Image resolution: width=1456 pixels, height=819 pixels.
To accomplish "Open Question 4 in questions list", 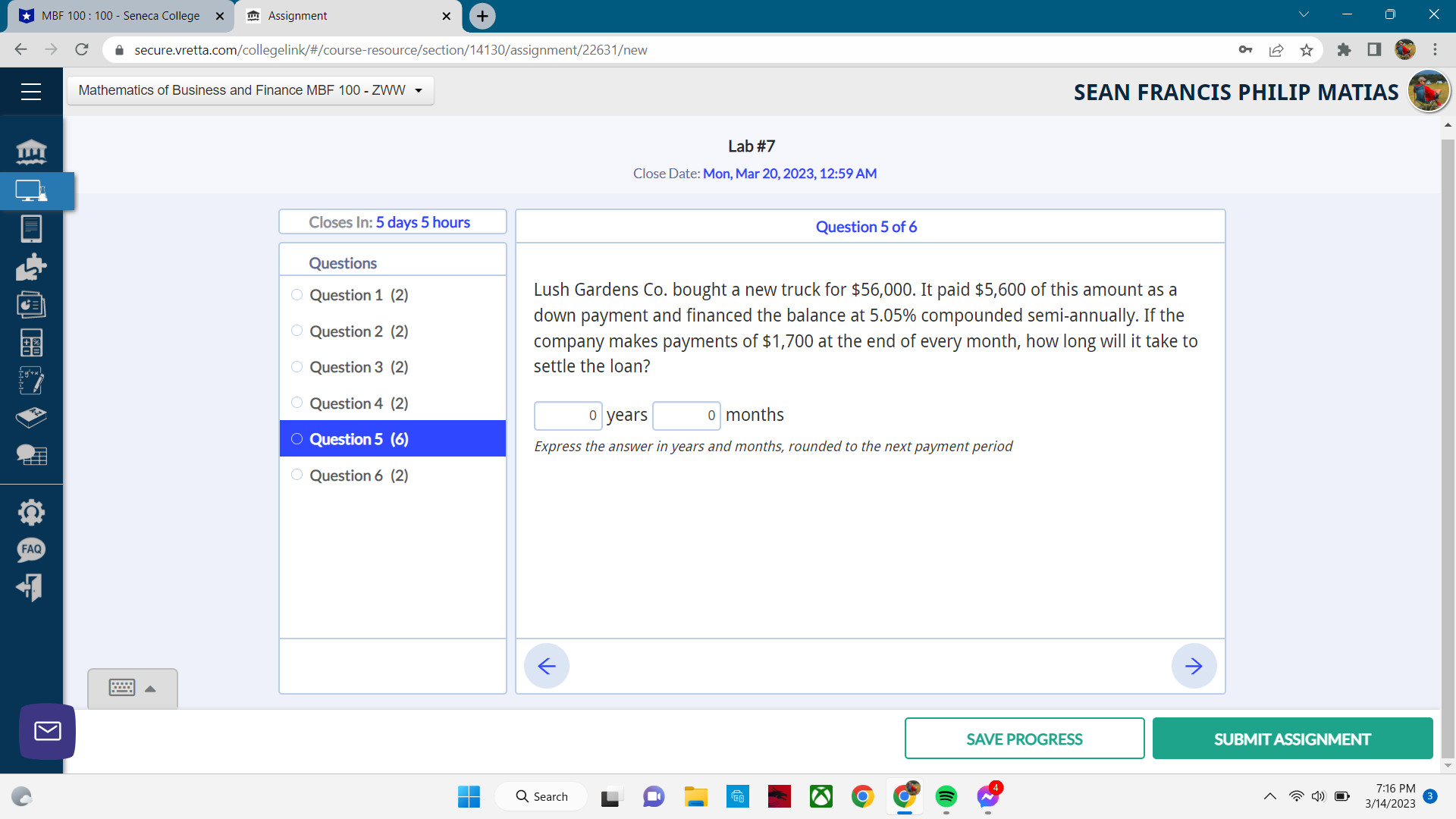I will (358, 403).
